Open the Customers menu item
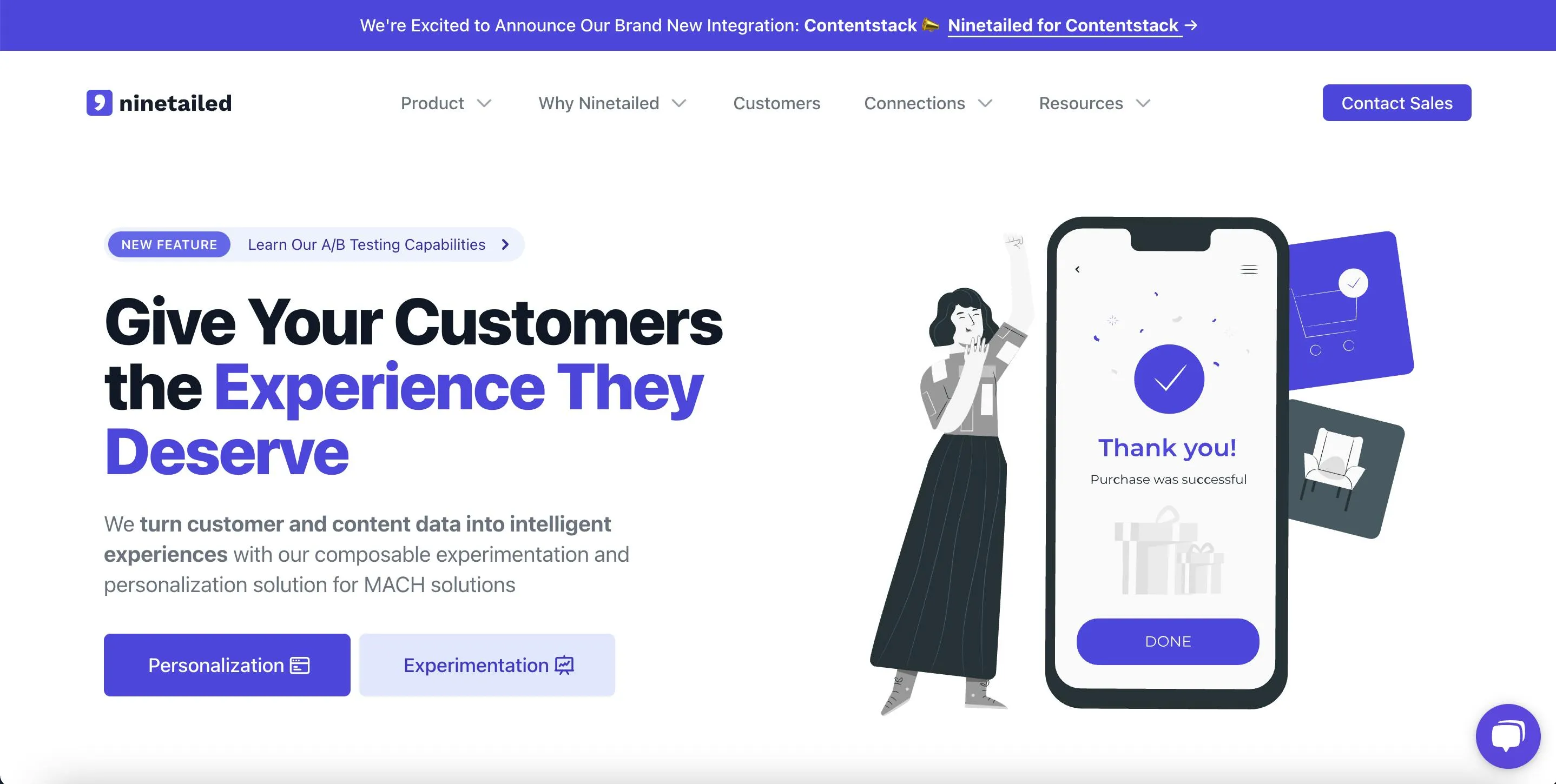The width and height of the screenshot is (1556, 784). tap(776, 103)
